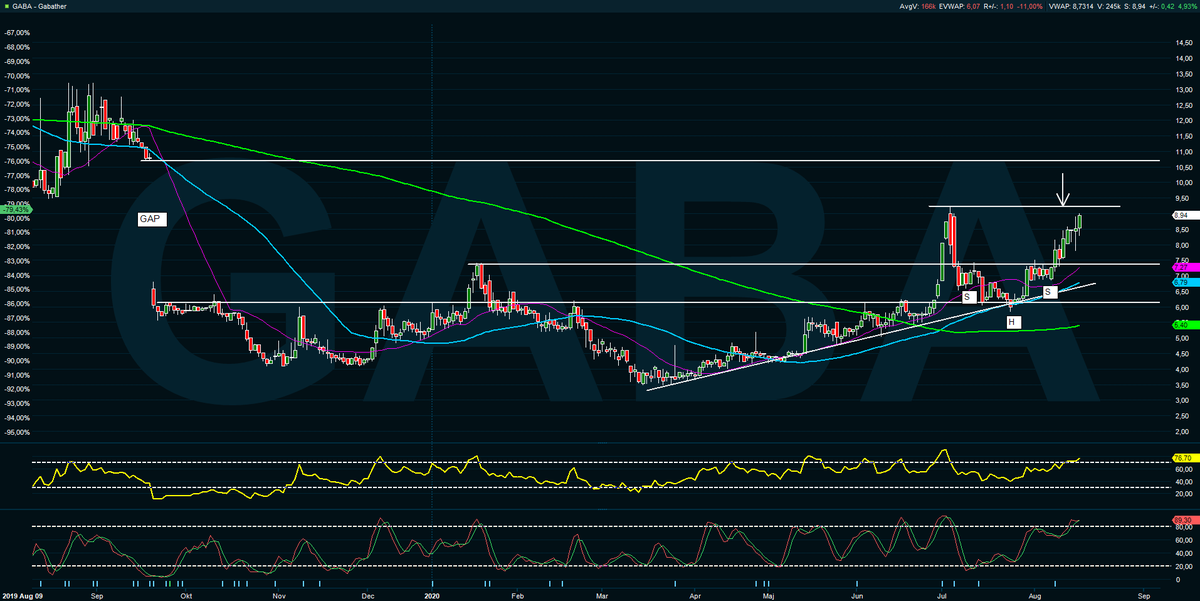Click the Sep label at left of time axis

96,594
